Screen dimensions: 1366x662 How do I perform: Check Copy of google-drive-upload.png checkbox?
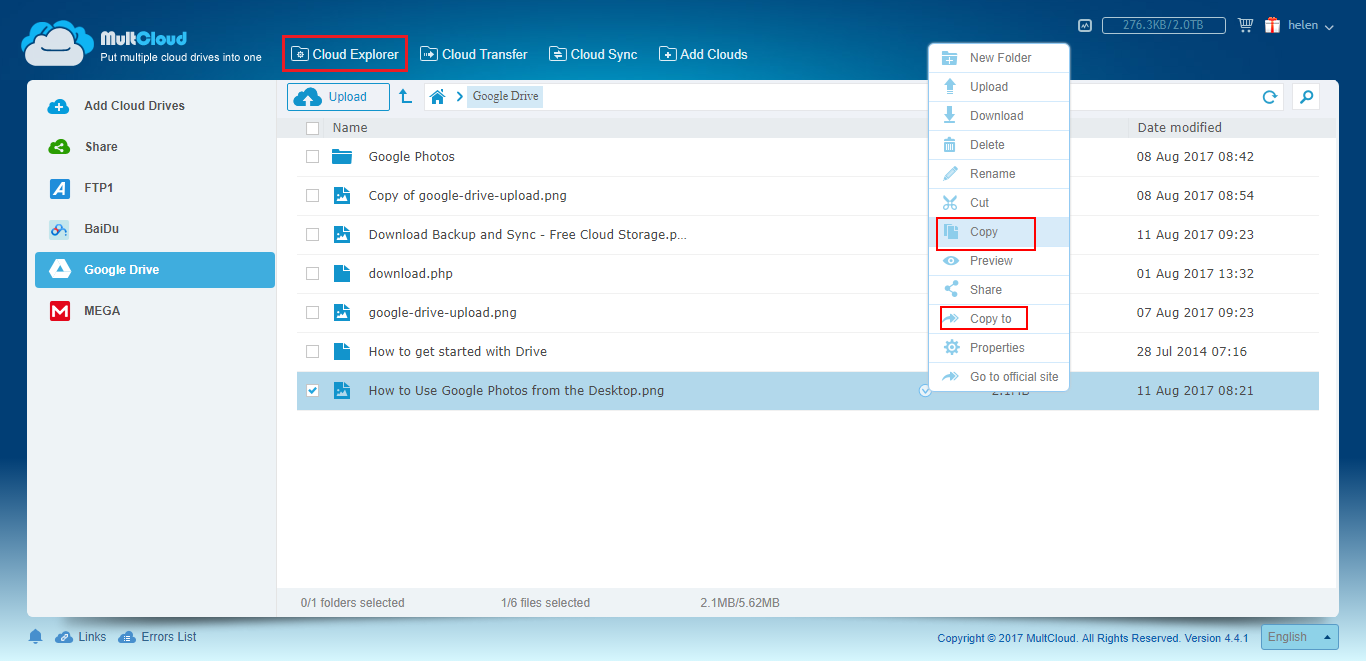click(x=313, y=196)
